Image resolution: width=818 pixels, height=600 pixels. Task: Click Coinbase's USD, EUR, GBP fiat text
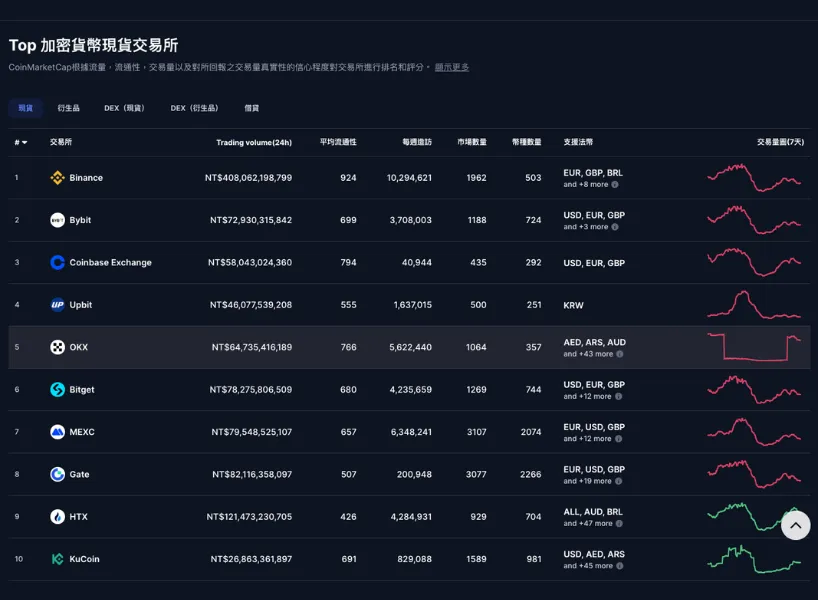[594, 263]
